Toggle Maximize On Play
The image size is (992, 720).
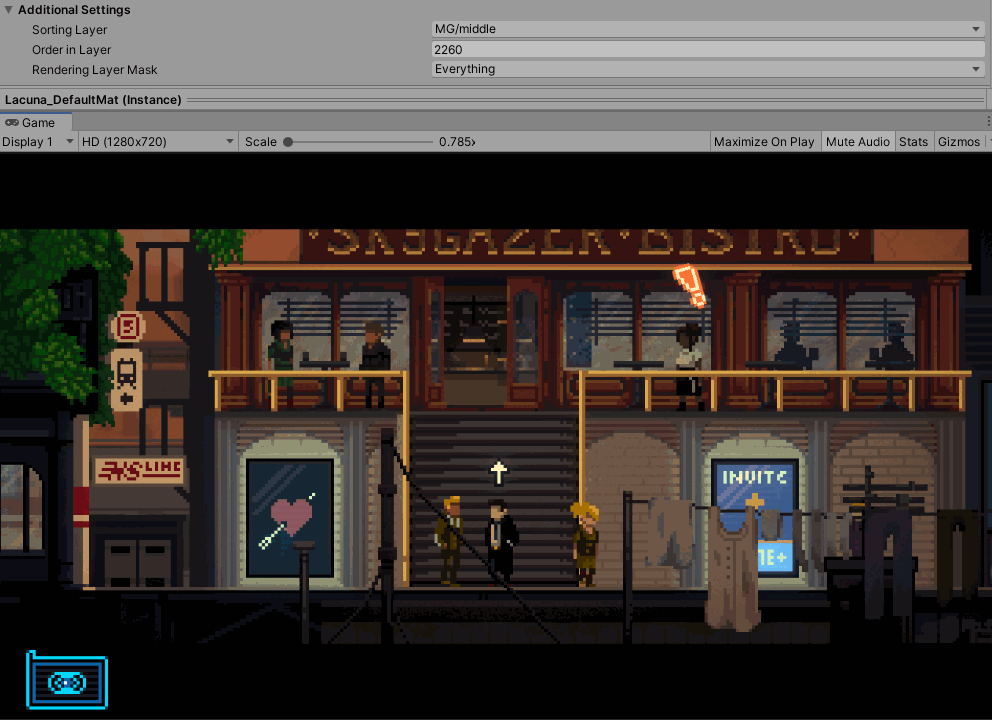click(x=764, y=142)
